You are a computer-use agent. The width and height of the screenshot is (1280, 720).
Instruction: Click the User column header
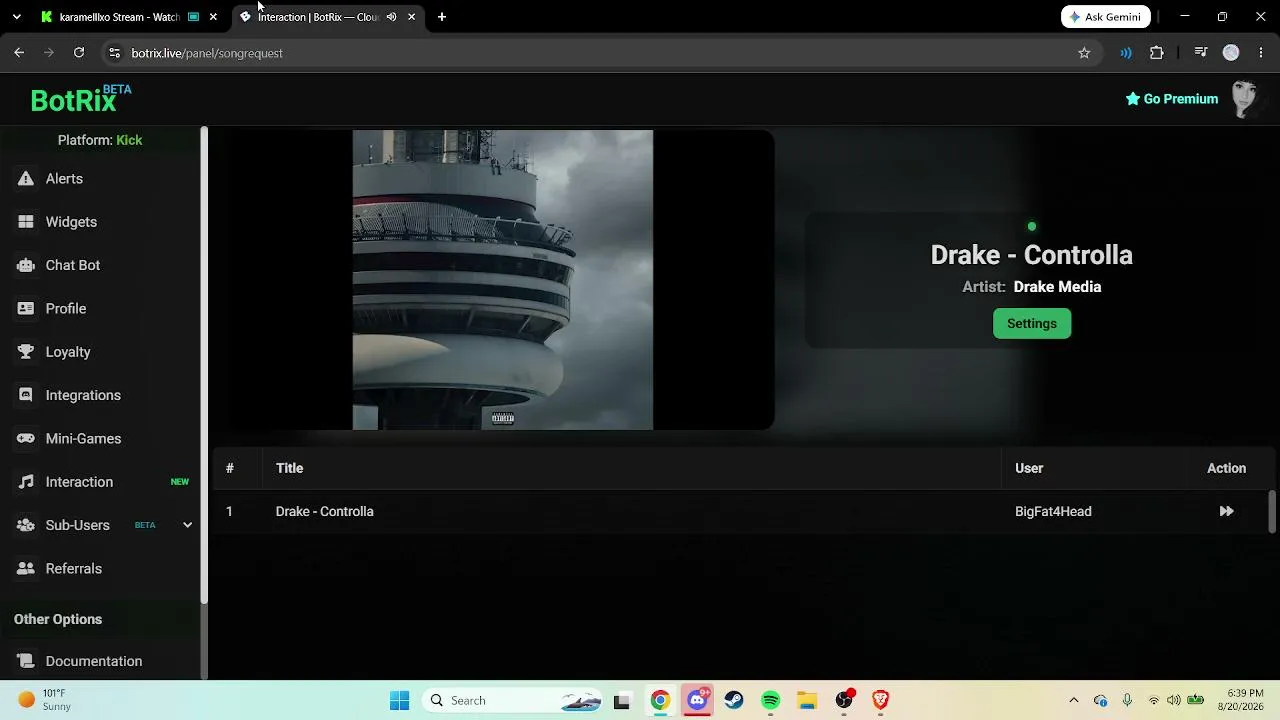click(1029, 468)
